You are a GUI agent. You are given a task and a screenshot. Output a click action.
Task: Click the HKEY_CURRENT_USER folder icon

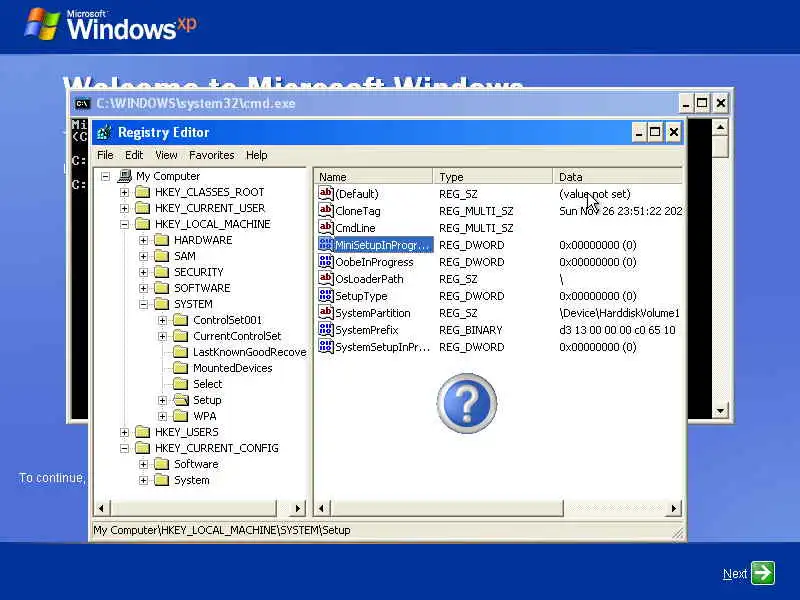click(x=143, y=208)
